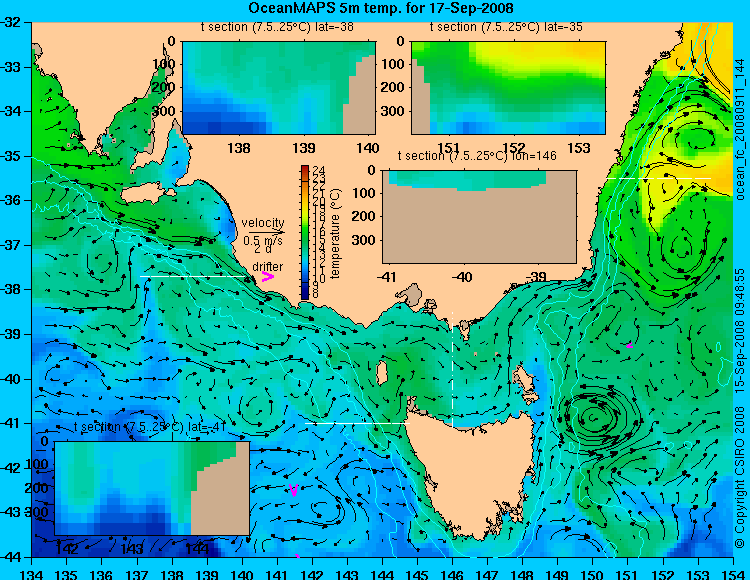
Task: Click the '-42' latitude axis label
Action: coord(10,468)
